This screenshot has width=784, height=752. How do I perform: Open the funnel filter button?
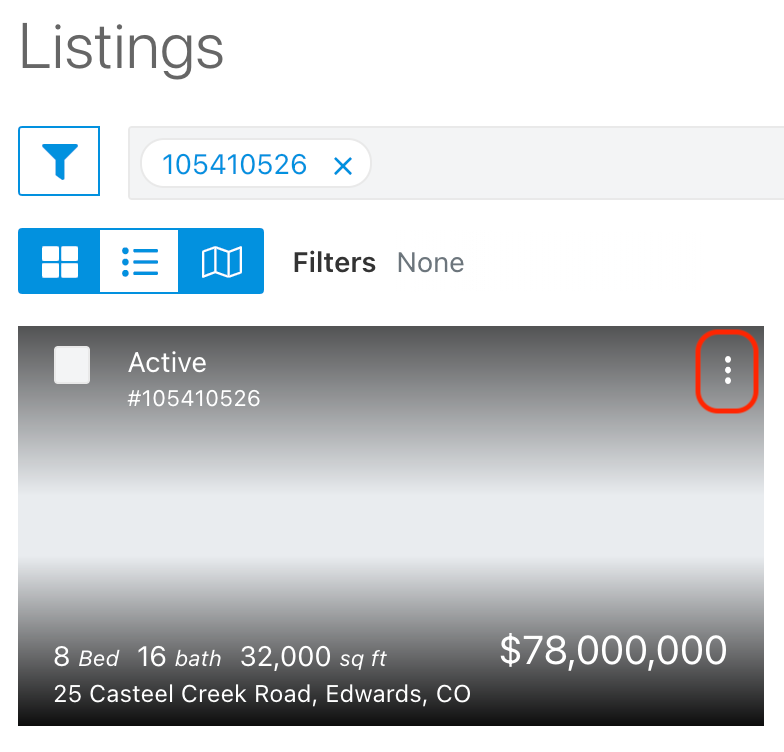pos(59,161)
